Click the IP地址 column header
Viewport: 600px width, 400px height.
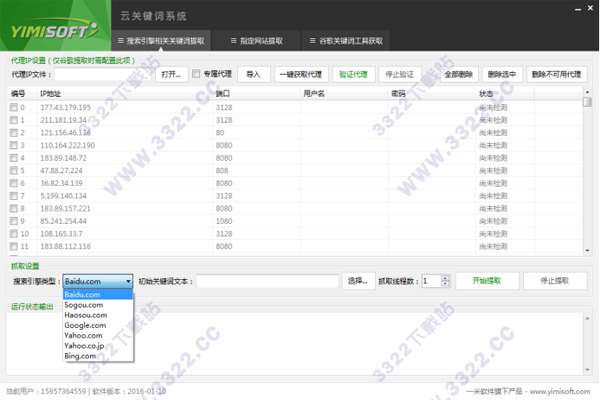(125, 93)
